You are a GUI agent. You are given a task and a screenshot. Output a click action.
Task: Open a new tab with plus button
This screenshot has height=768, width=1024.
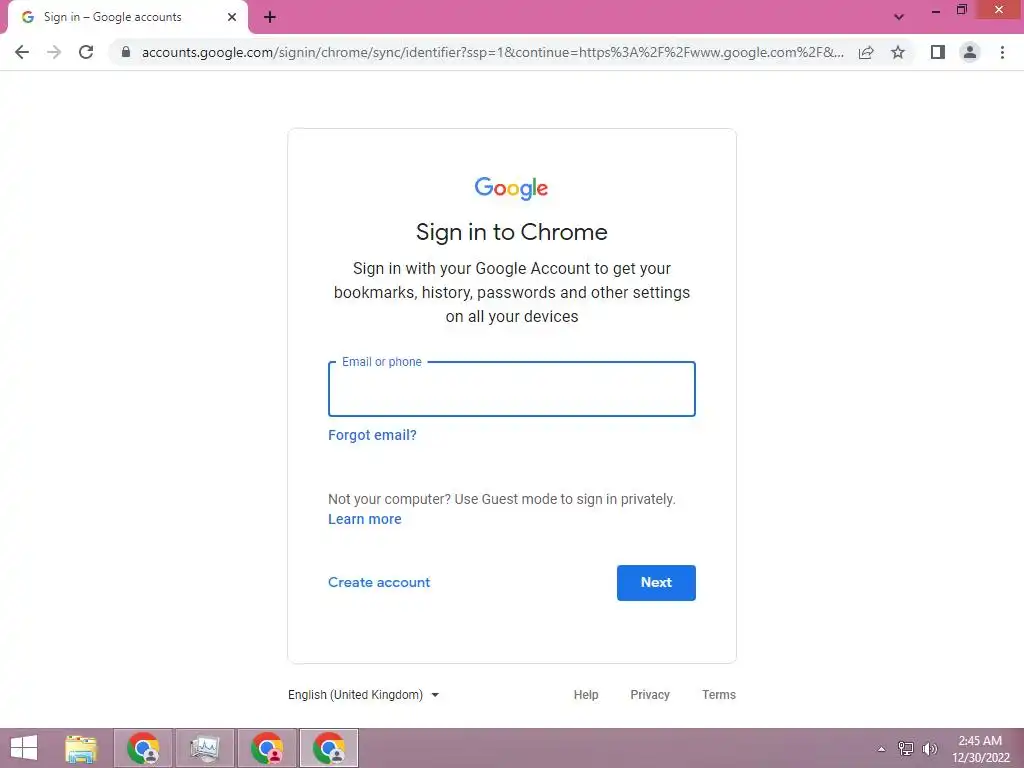click(270, 18)
